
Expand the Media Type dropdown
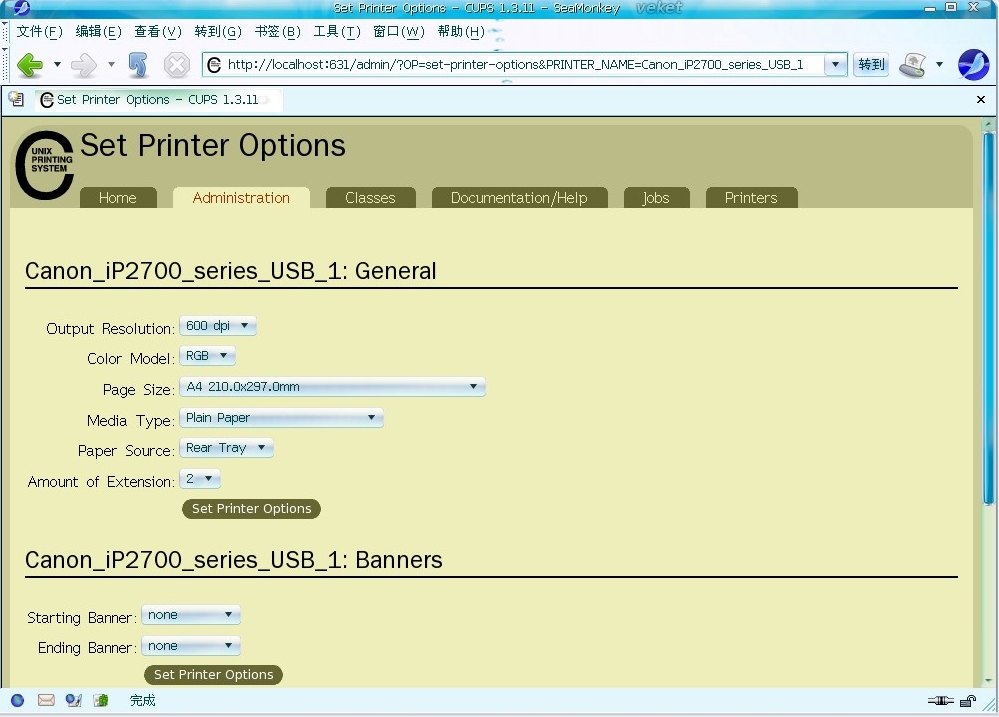pyautogui.click(x=281, y=417)
